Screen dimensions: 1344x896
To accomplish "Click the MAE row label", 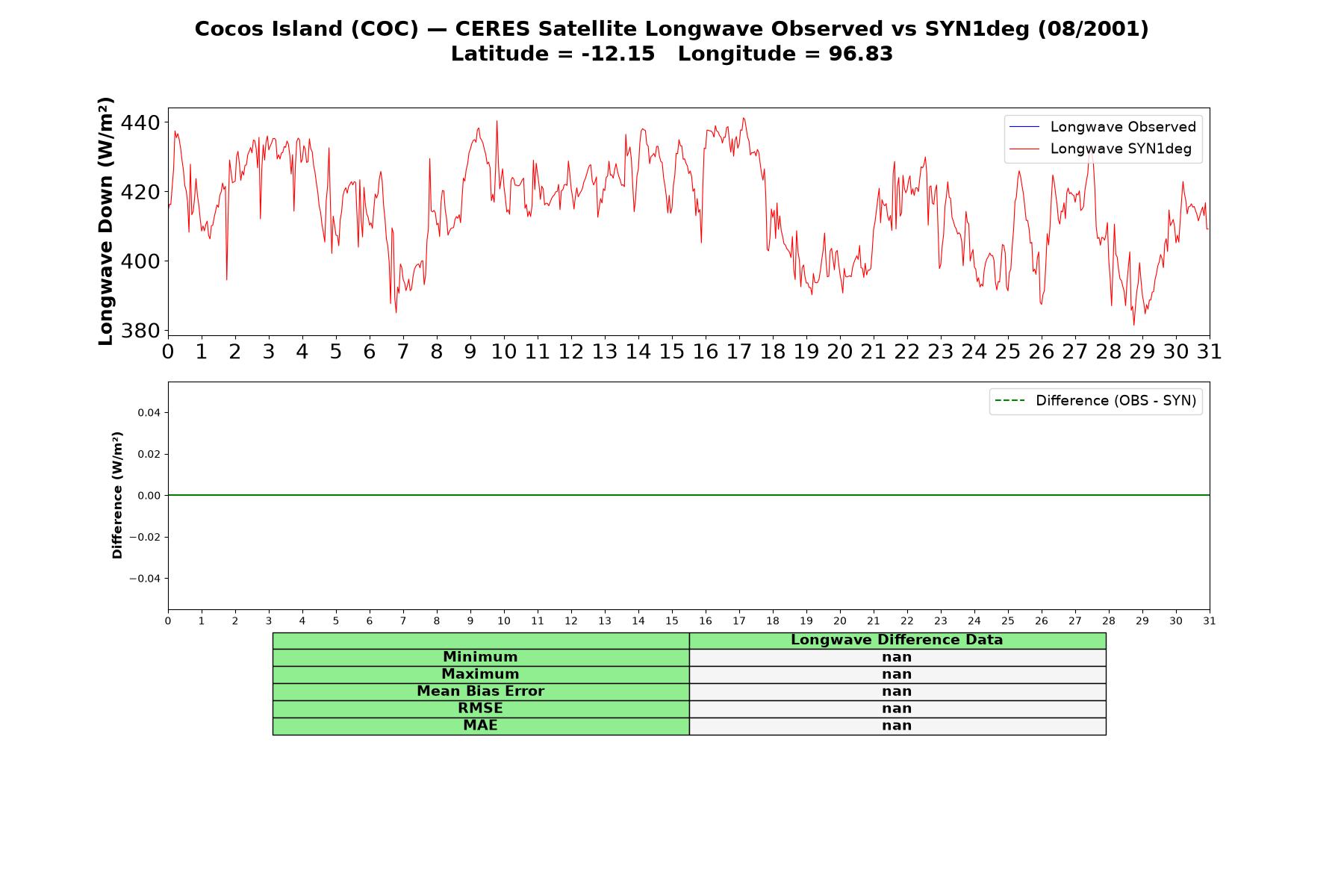I will (480, 726).
